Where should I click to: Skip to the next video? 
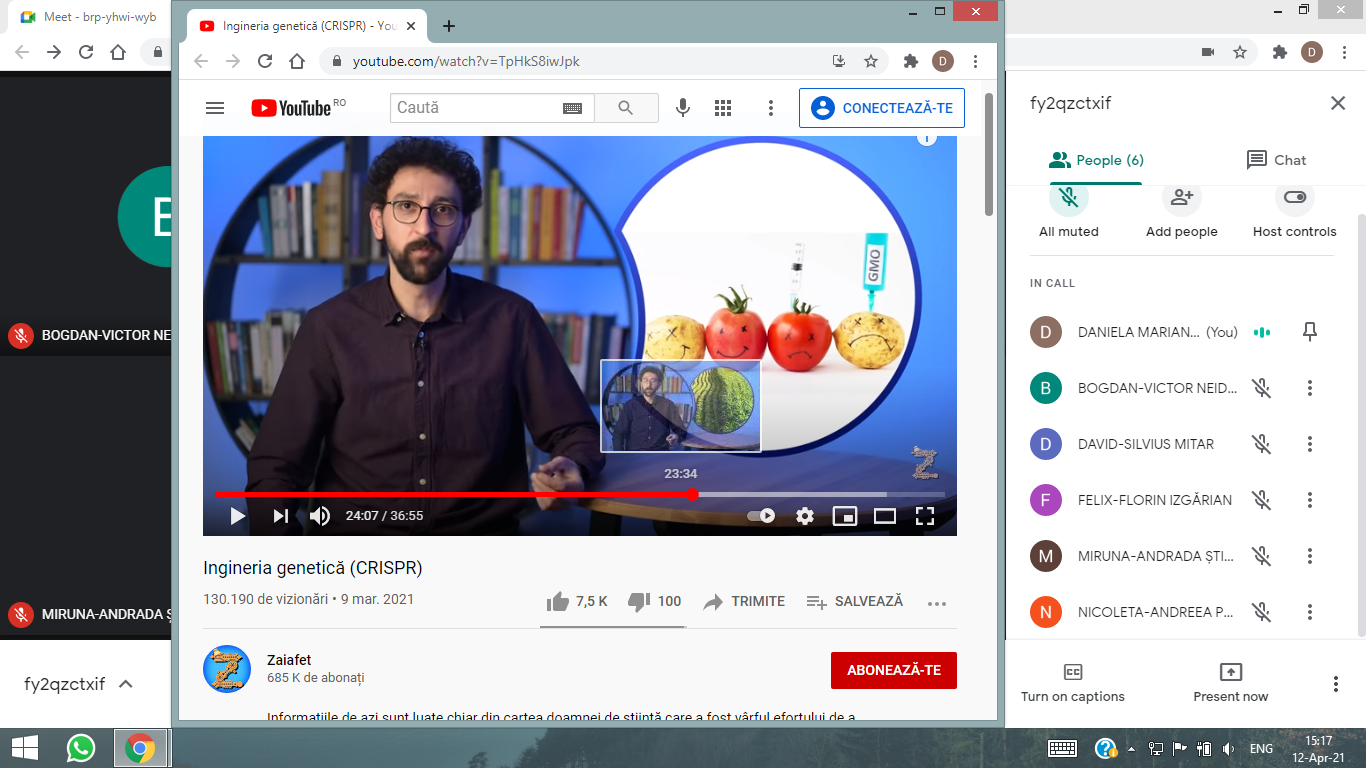tap(281, 516)
